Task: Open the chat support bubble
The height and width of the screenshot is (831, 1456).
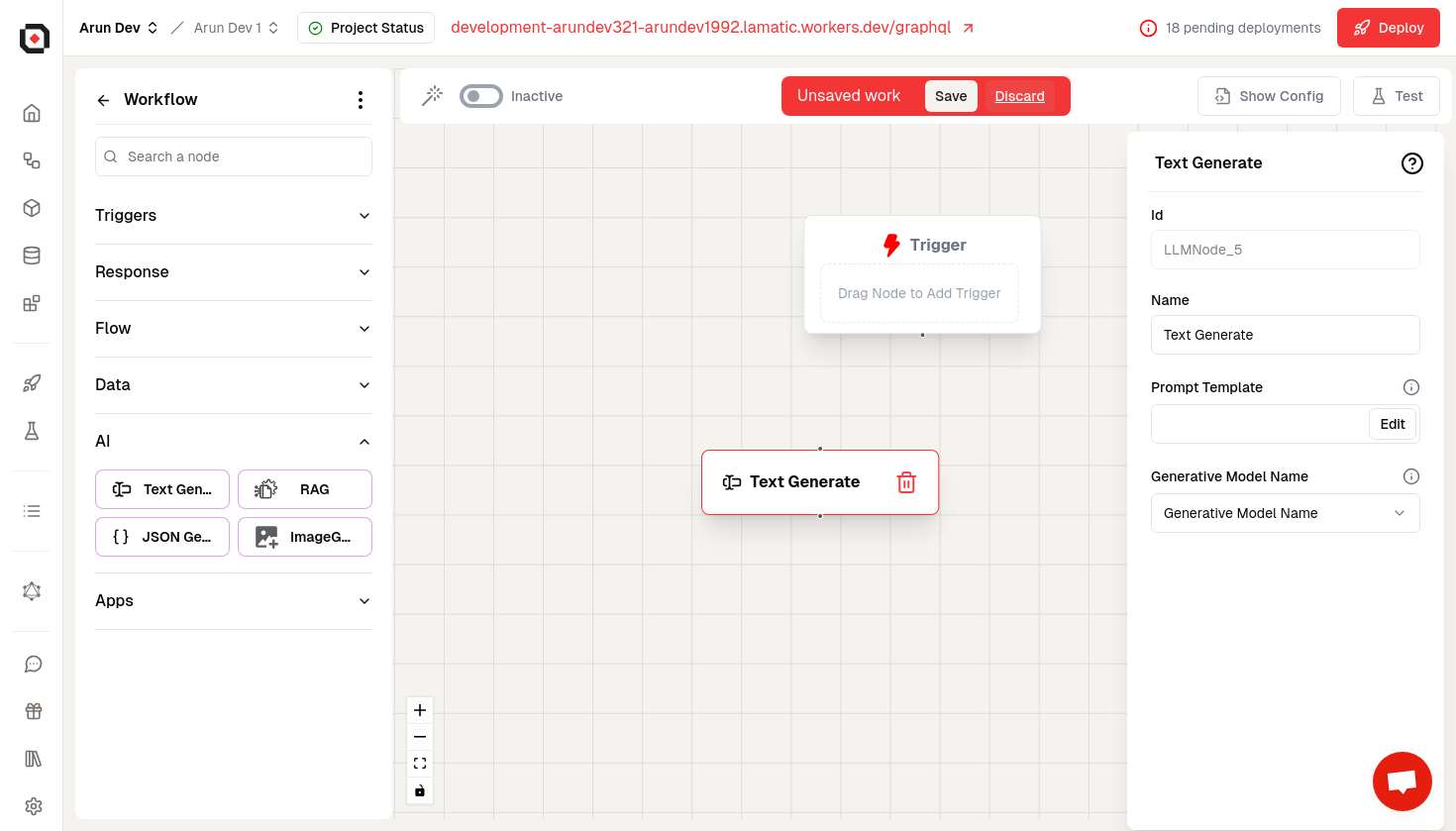Action: [x=1402, y=781]
